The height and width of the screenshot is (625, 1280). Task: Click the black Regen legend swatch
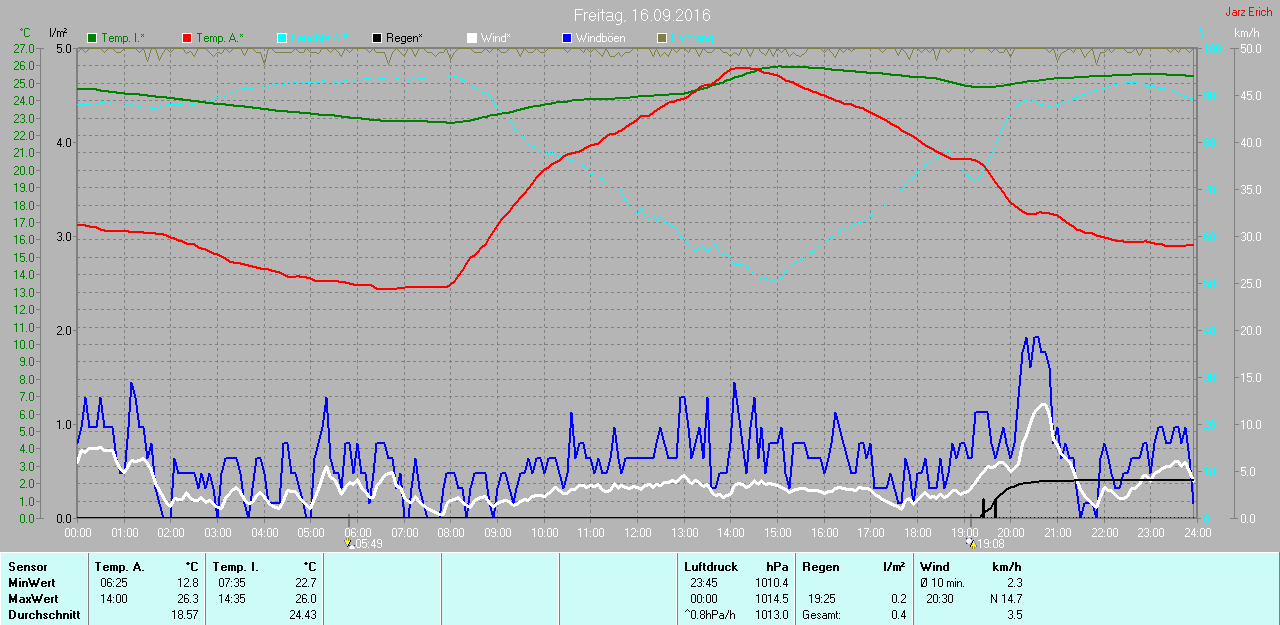pyautogui.click(x=377, y=38)
